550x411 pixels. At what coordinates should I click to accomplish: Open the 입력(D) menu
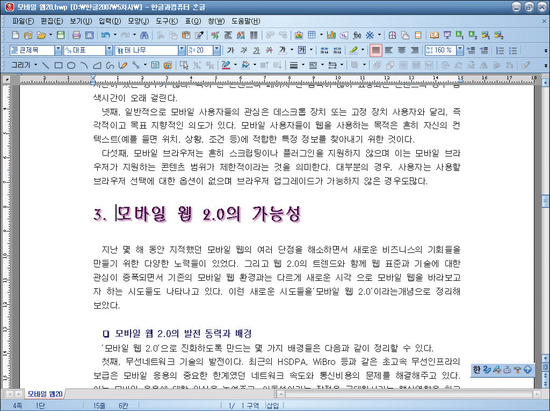pos(110,21)
